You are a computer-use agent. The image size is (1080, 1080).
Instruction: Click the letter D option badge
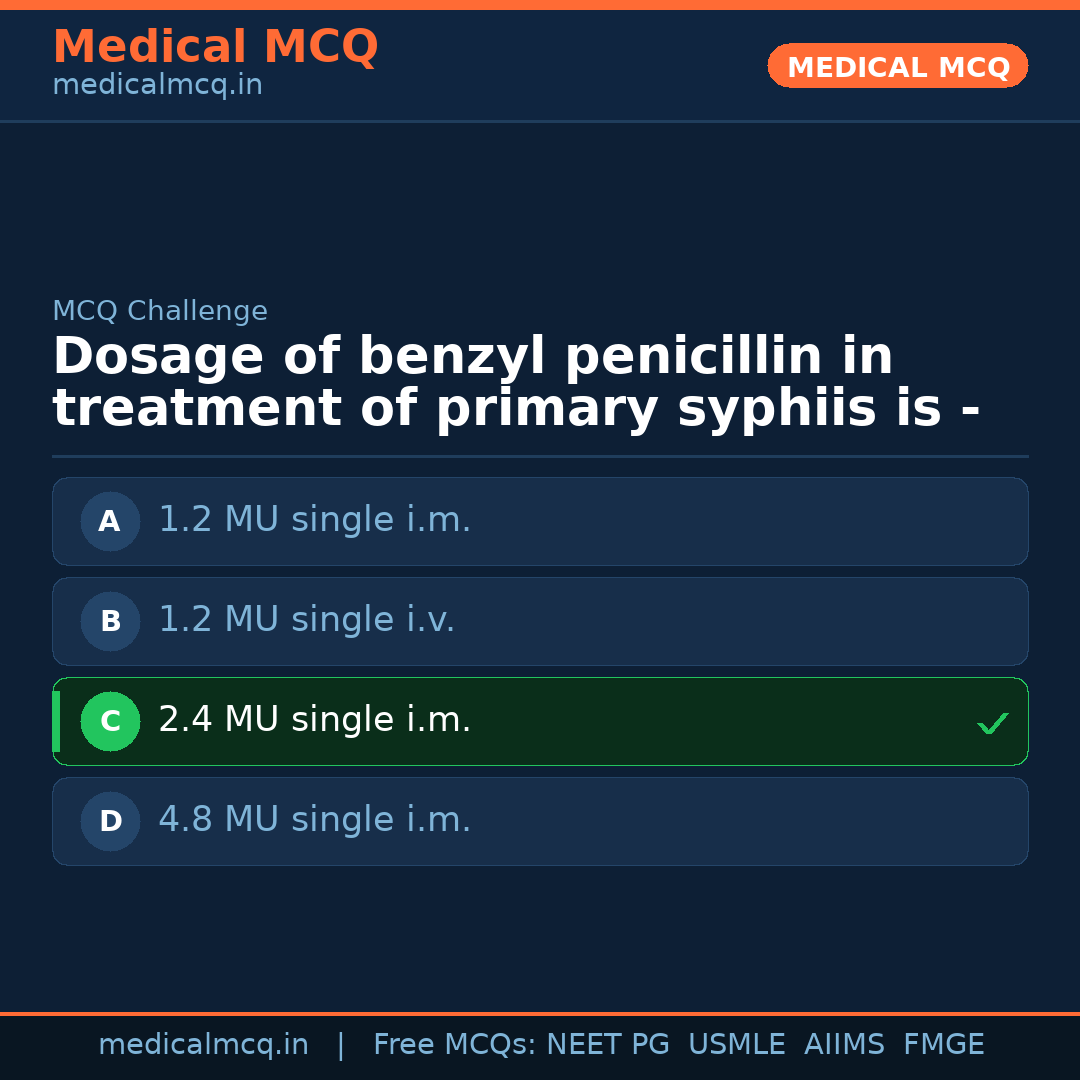[110, 821]
